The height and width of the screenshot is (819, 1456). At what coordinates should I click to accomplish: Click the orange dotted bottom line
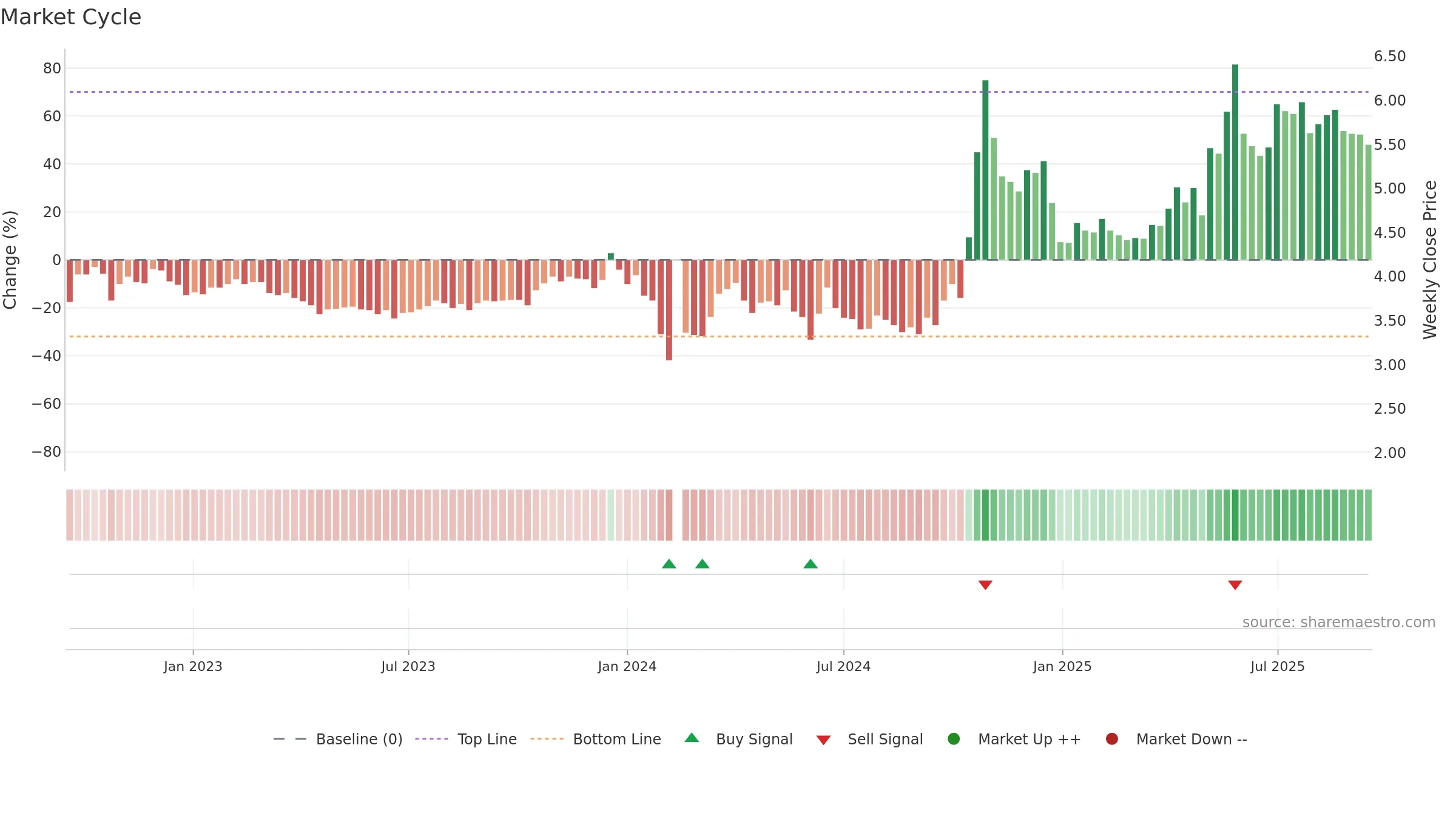point(719,337)
